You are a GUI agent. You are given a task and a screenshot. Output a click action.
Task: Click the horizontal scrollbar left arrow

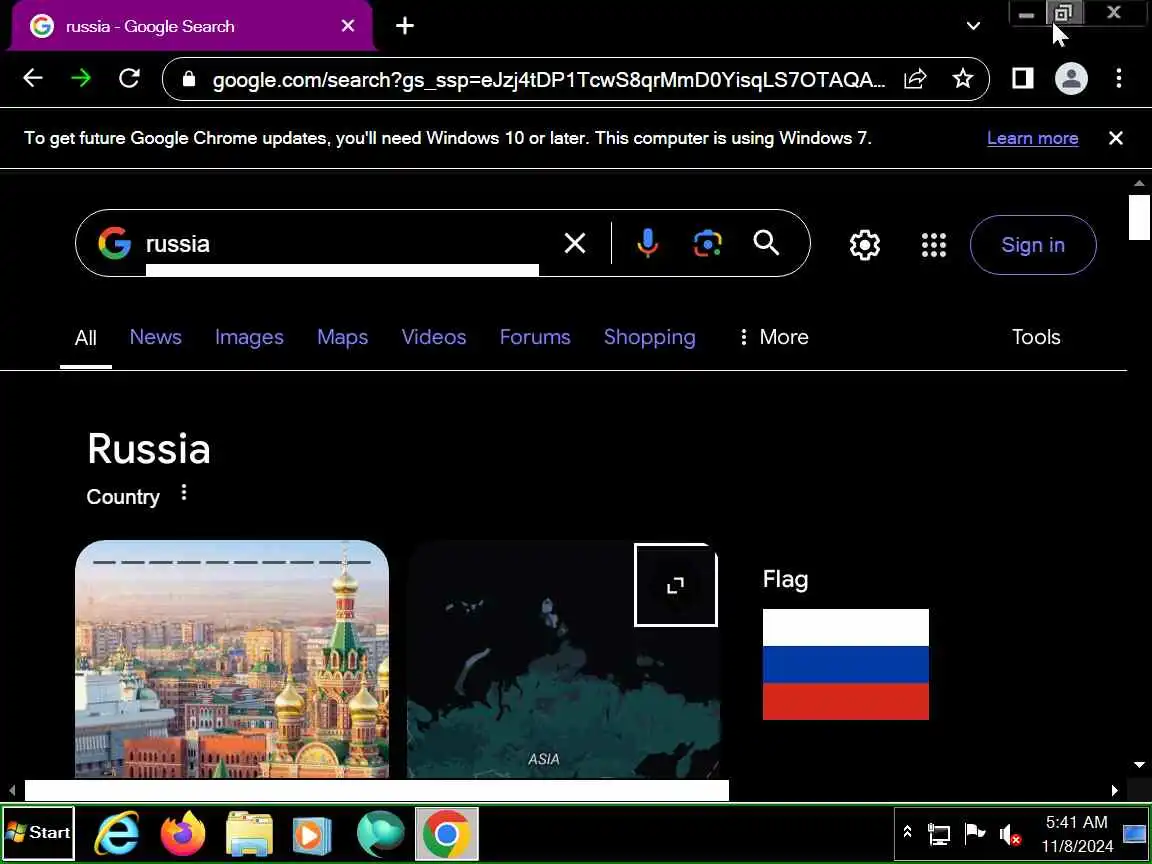pyautogui.click(x=12, y=791)
